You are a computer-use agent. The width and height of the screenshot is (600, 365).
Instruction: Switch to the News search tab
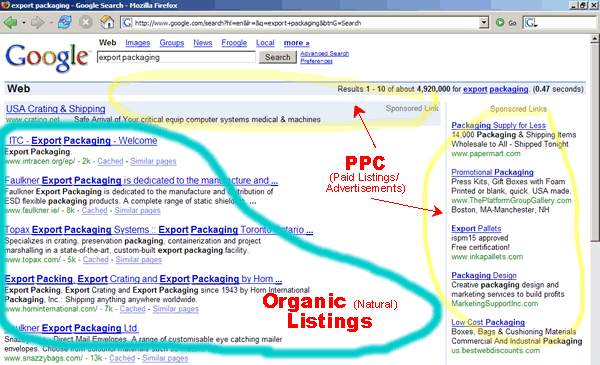point(203,43)
